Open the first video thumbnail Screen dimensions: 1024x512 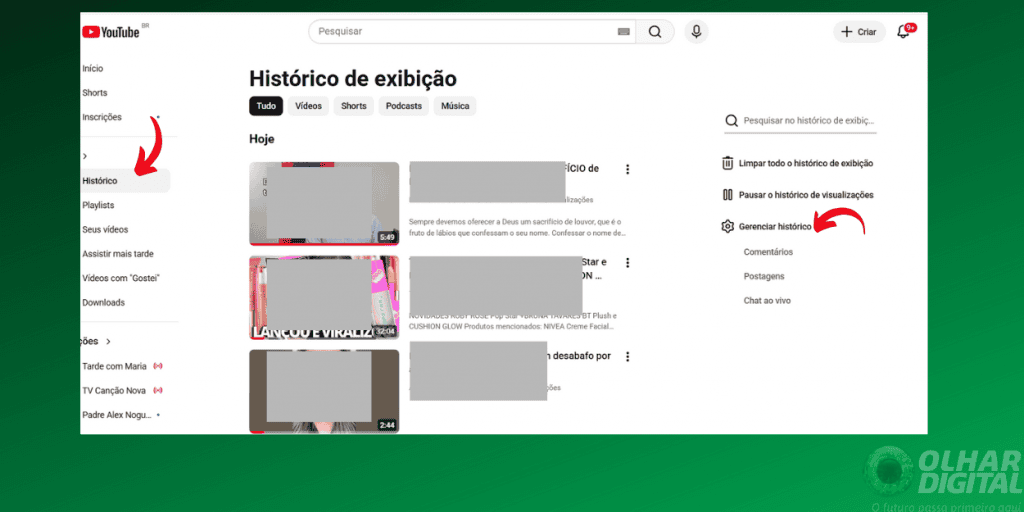point(324,203)
